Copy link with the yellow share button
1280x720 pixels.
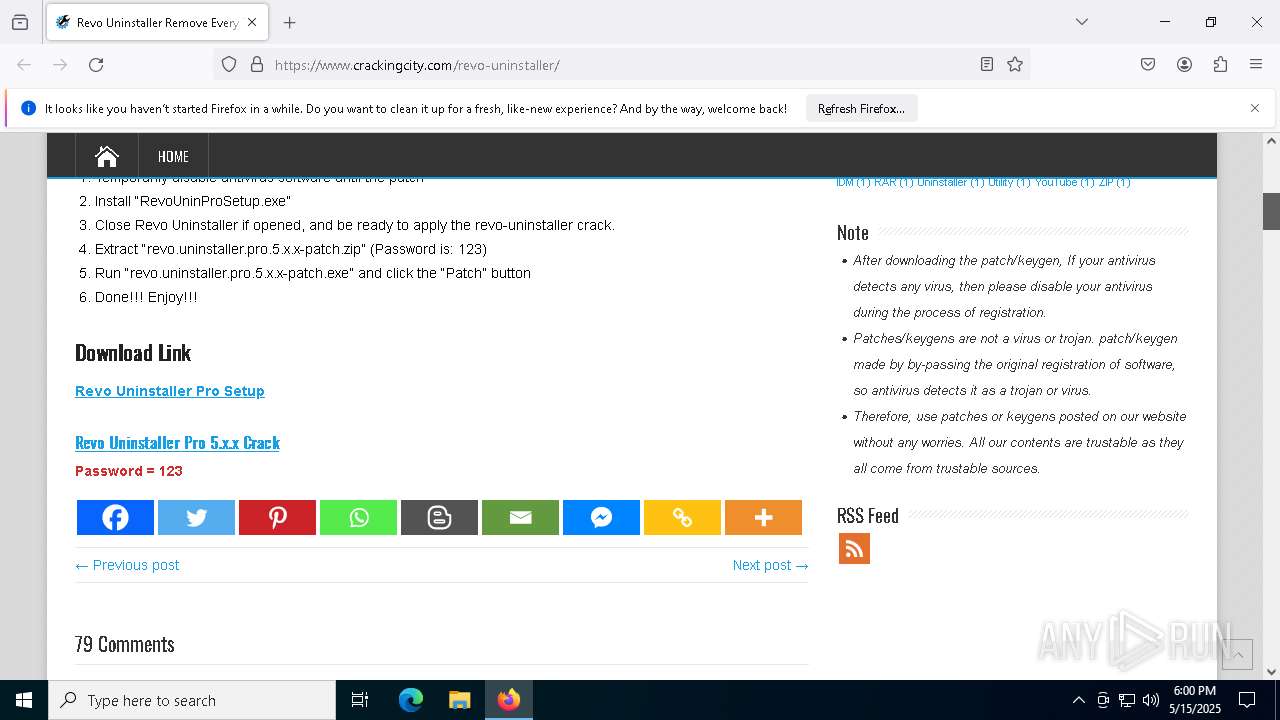pos(682,517)
